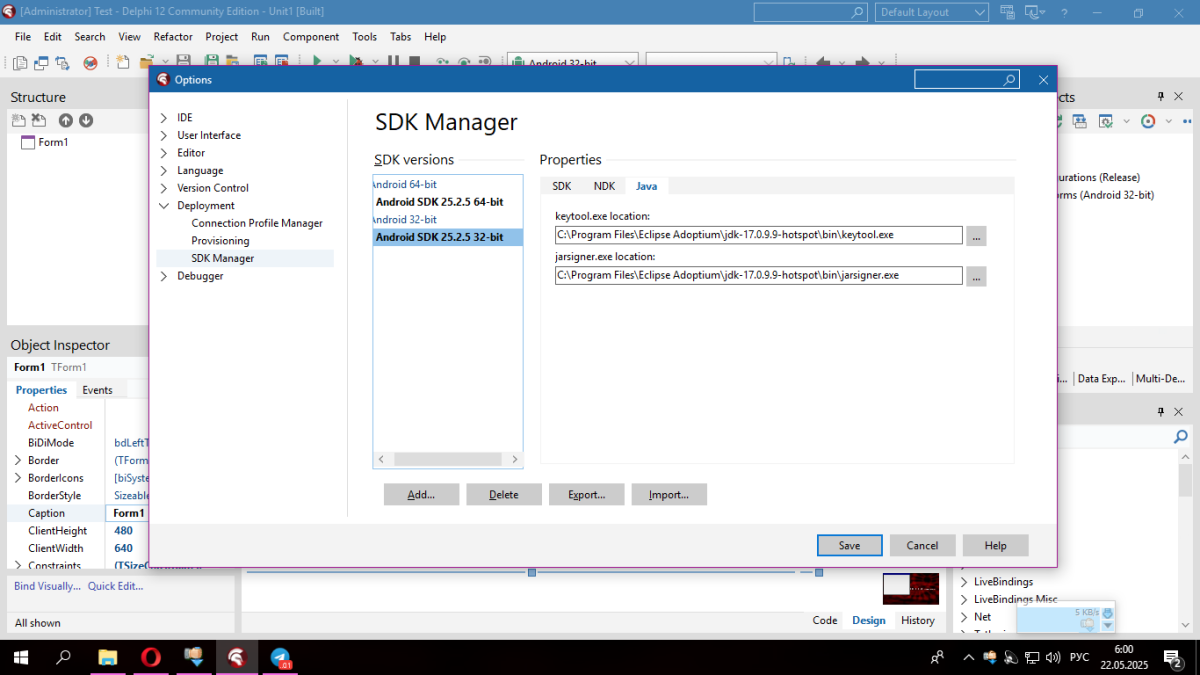Open the Data Explorer tab

[x=1101, y=379]
